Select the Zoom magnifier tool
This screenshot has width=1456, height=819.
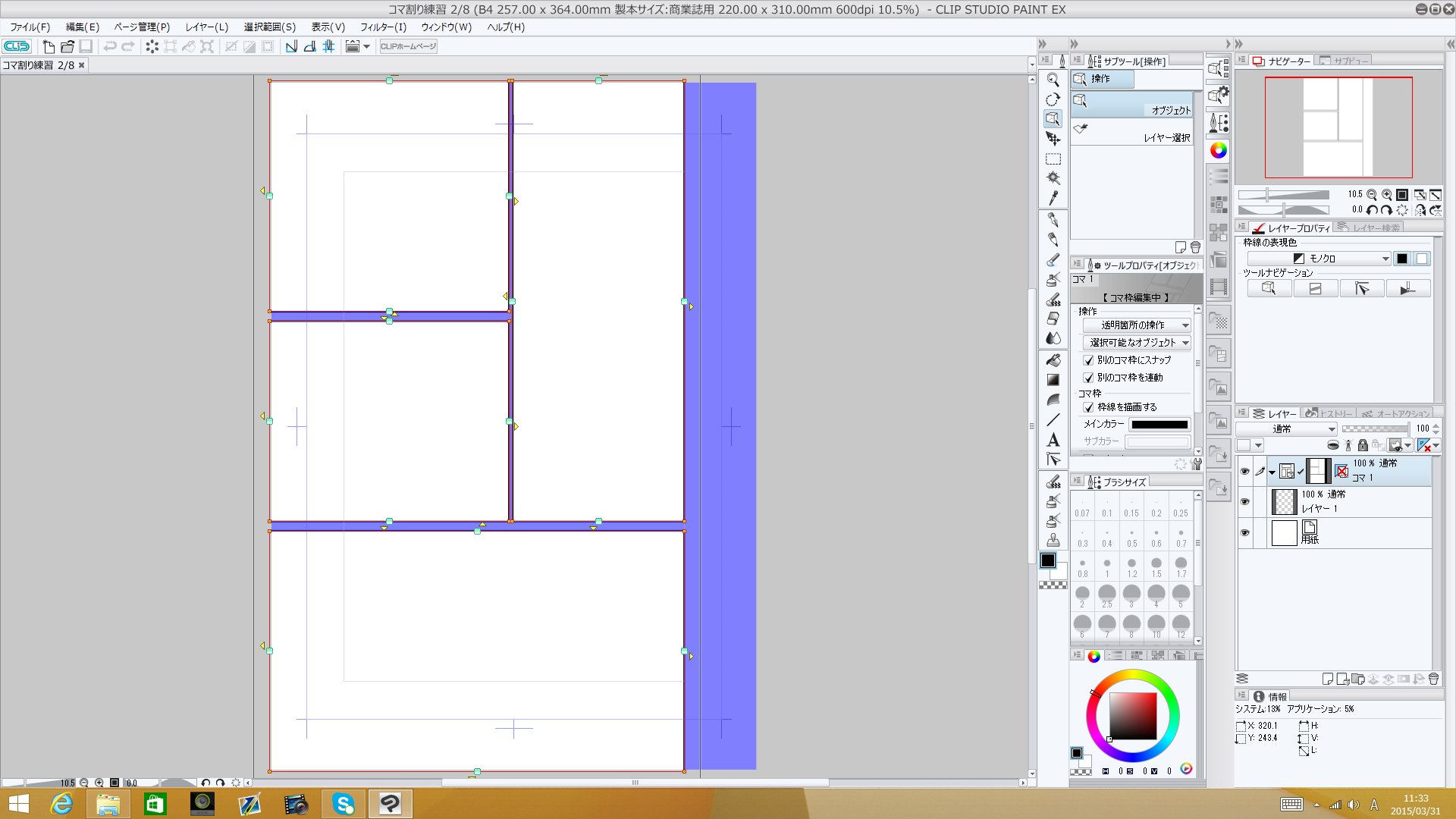[1053, 80]
